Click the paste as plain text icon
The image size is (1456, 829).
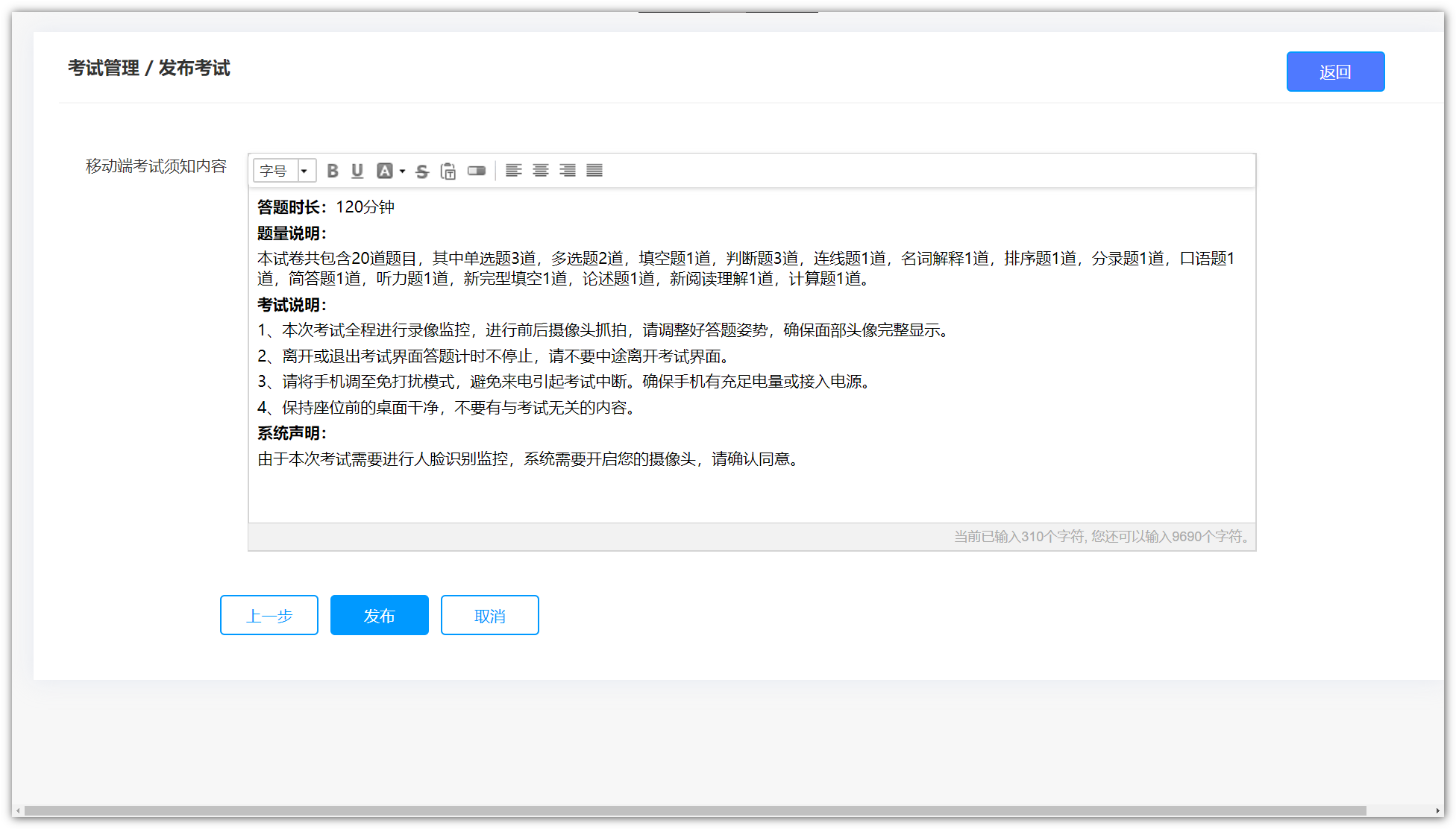pyautogui.click(x=448, y=171)
